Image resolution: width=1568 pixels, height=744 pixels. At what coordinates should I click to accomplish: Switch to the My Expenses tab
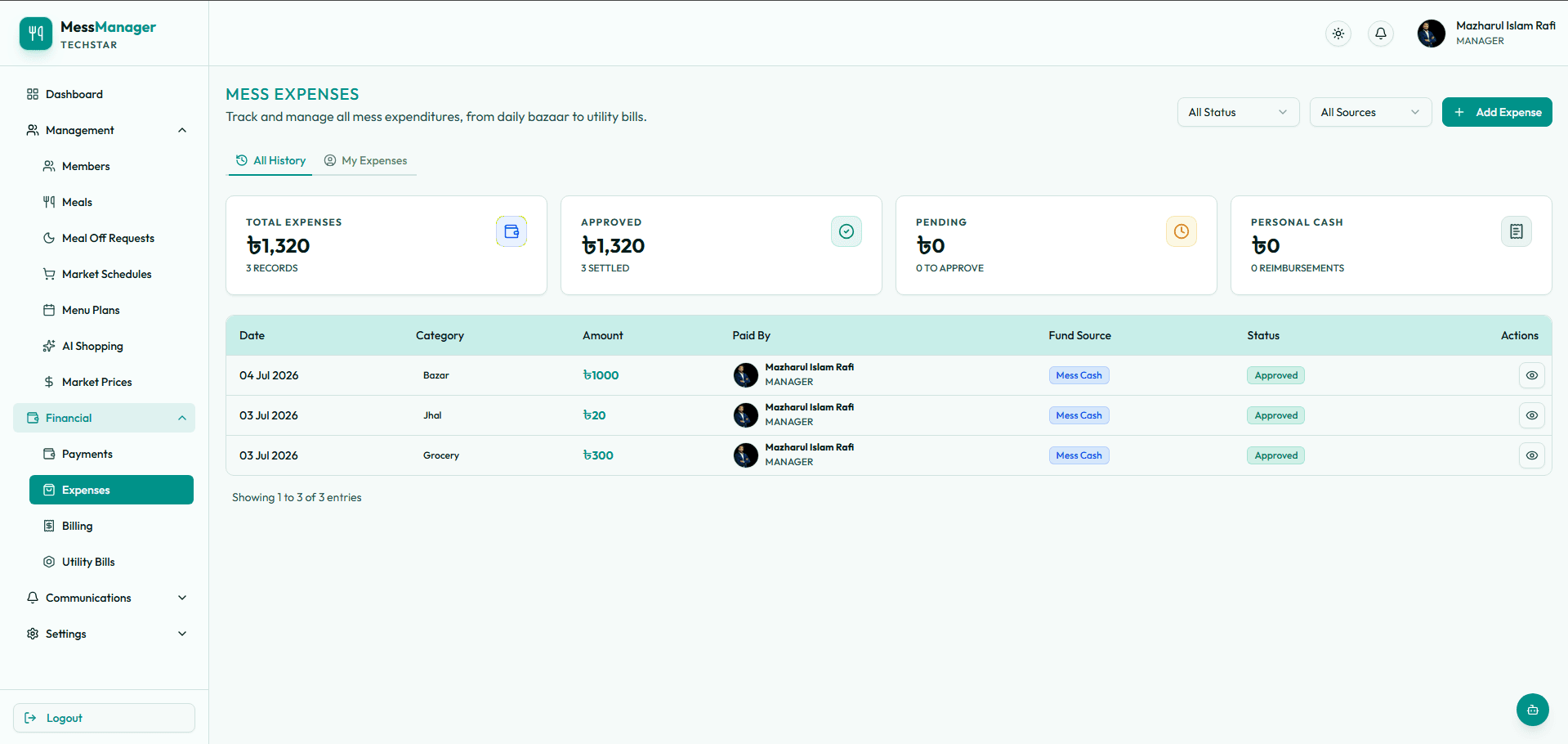365,160
